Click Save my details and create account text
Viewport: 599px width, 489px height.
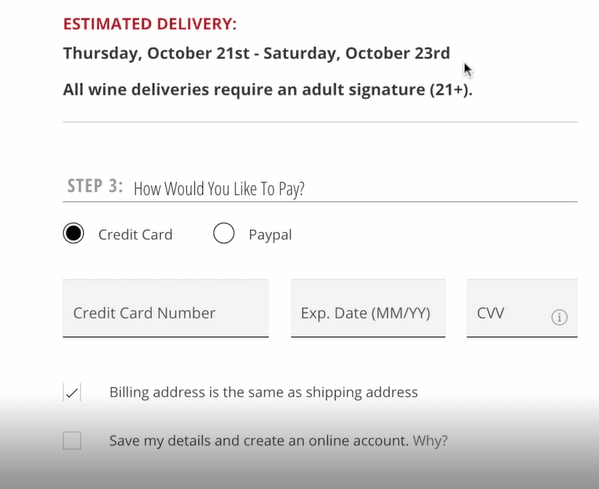pos(259,441)
